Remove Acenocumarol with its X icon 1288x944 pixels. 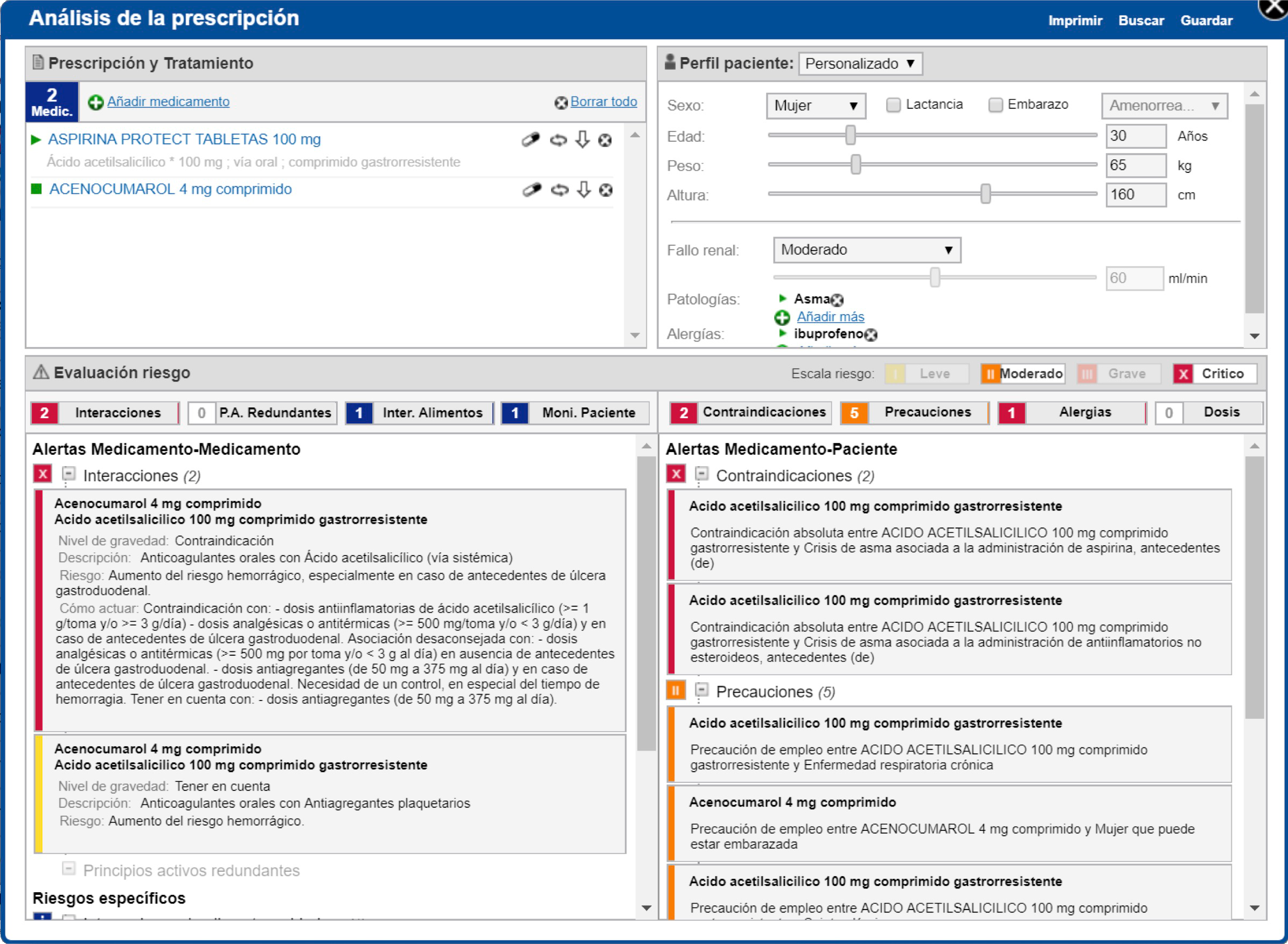click(x=605, y=190)
